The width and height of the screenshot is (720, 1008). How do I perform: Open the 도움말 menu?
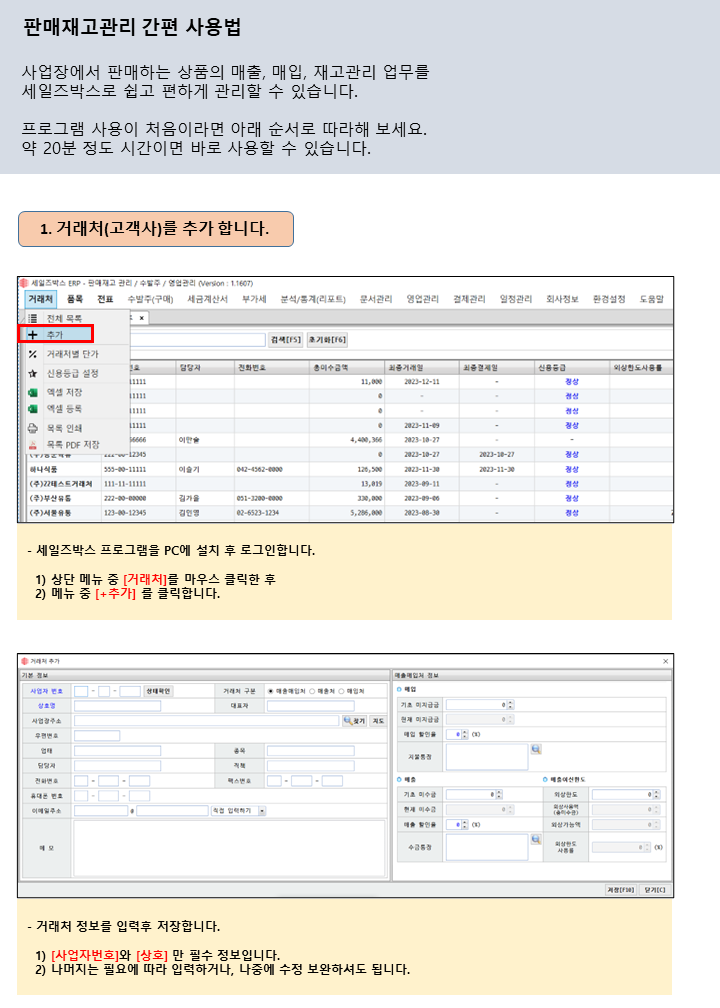[652, 299]
